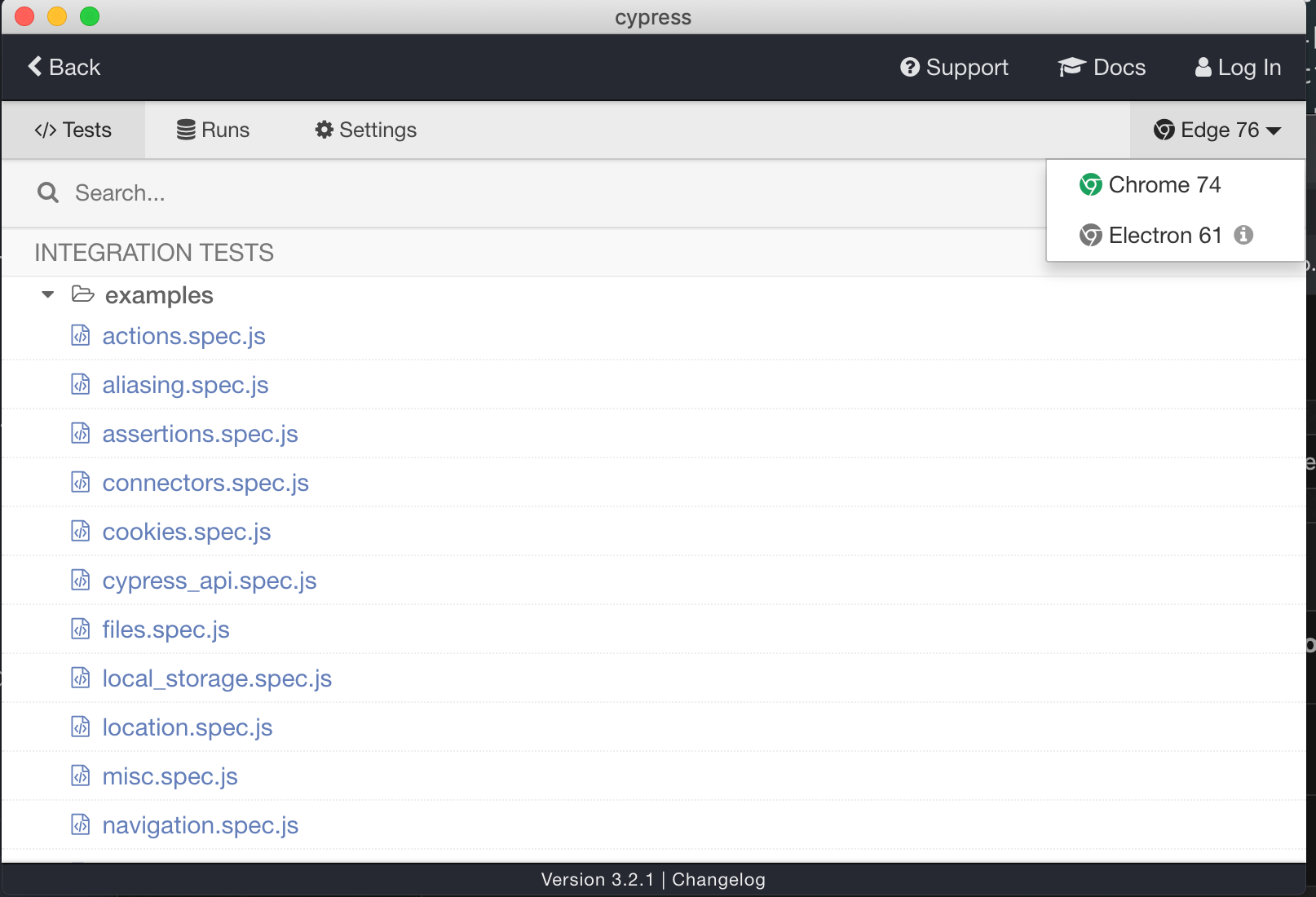Viewport: 1316px width, 897px height.
Task: Click the examples folder icon
Action: coord(82,294)
